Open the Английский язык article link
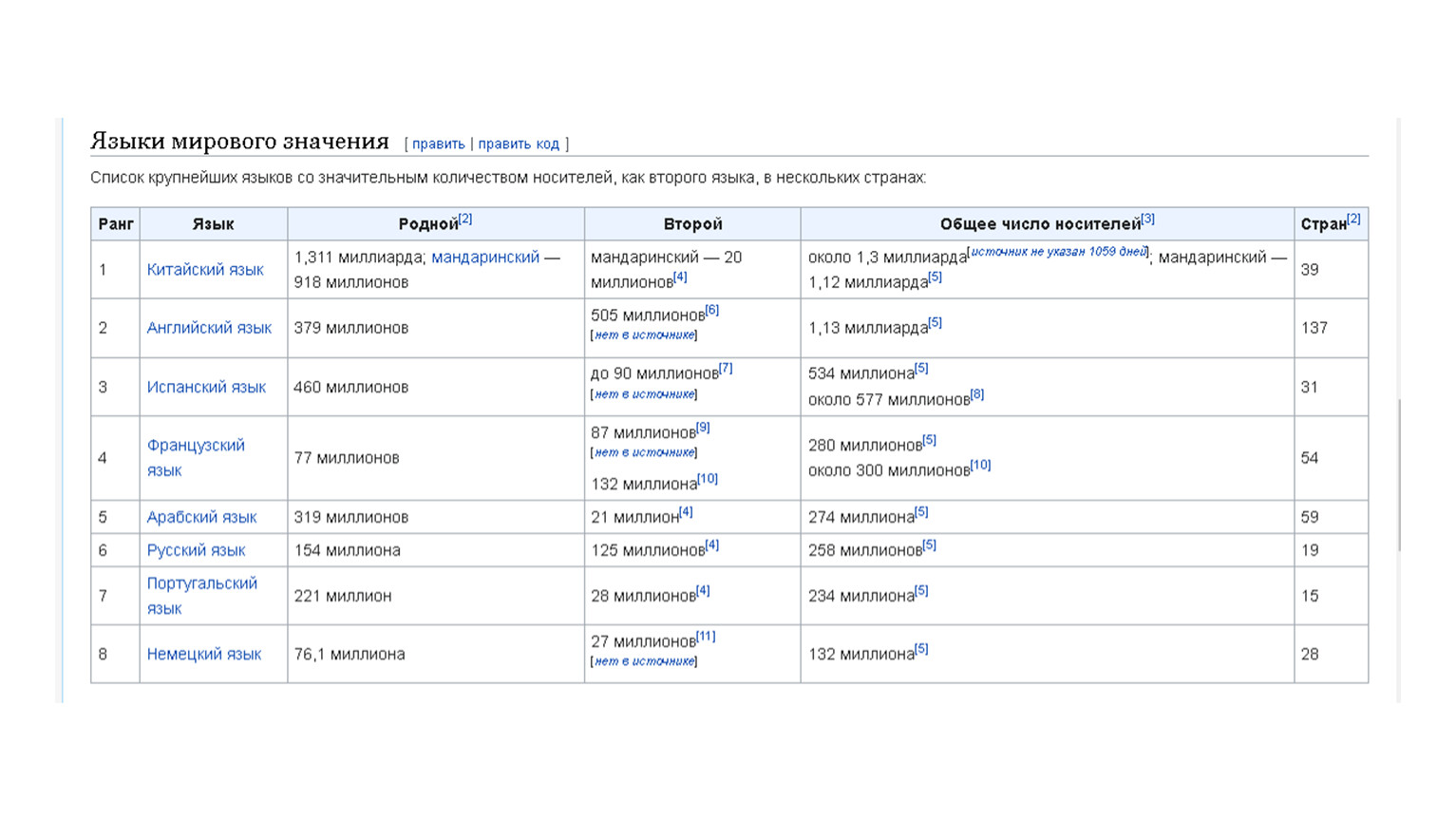The width and height of the screenshot is (1456, 821). (209, 328)
